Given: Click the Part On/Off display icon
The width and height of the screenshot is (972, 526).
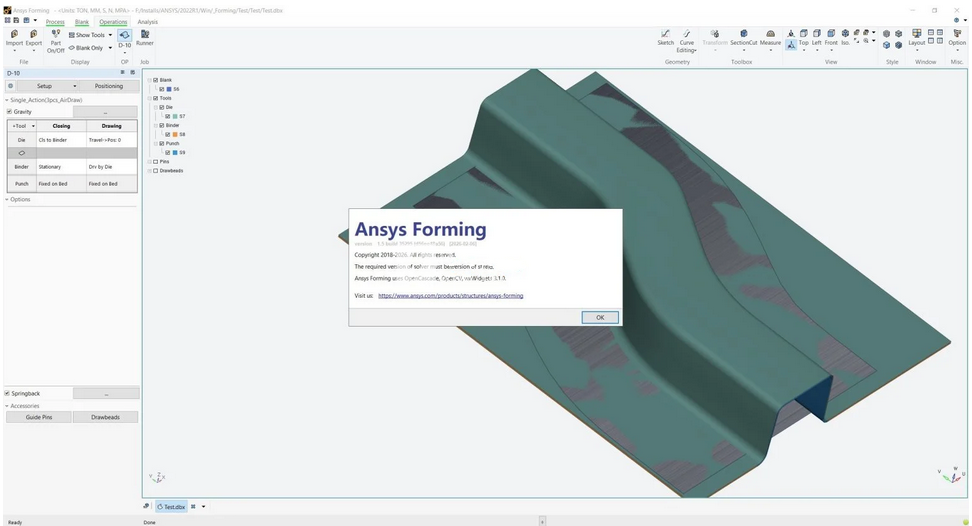Looking at the screenshot, I should (55, 37).
